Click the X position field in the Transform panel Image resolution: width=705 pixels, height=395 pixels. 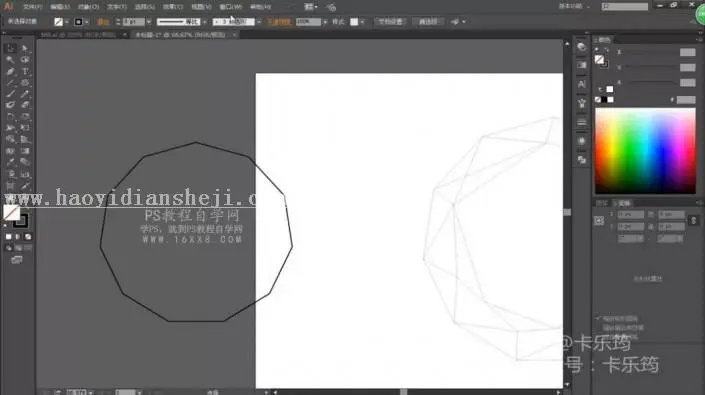(630, 215)
